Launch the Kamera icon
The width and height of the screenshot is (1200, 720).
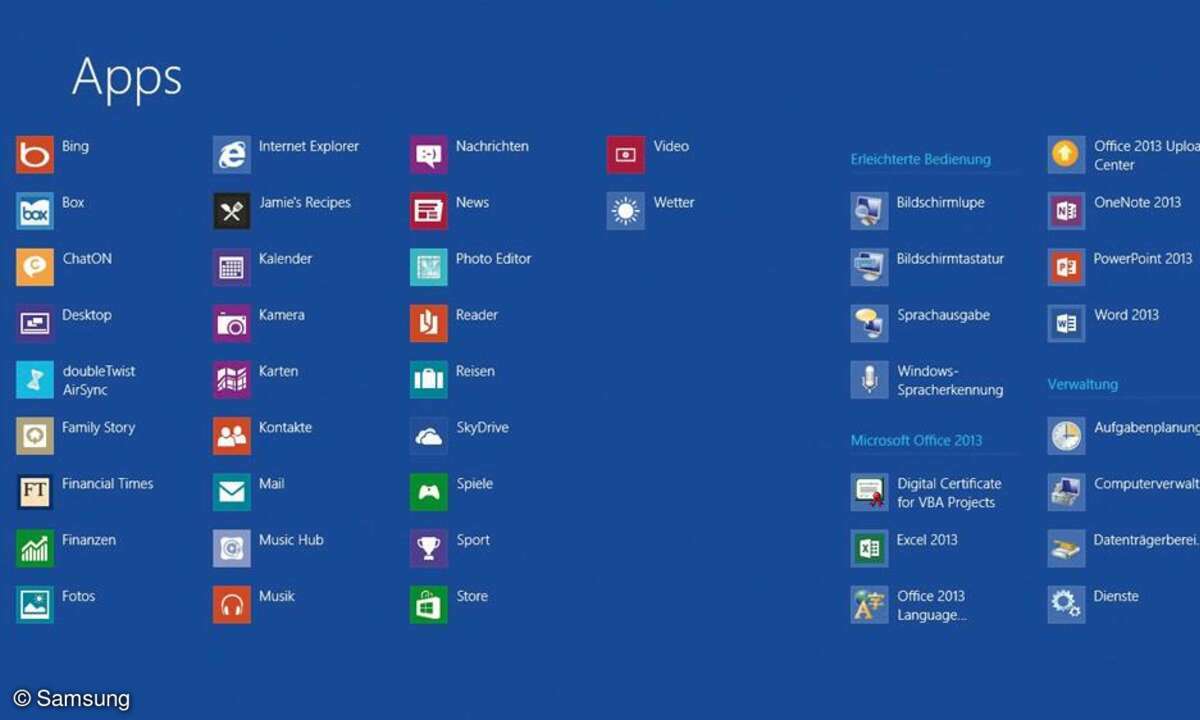click(x=232, y=323)
